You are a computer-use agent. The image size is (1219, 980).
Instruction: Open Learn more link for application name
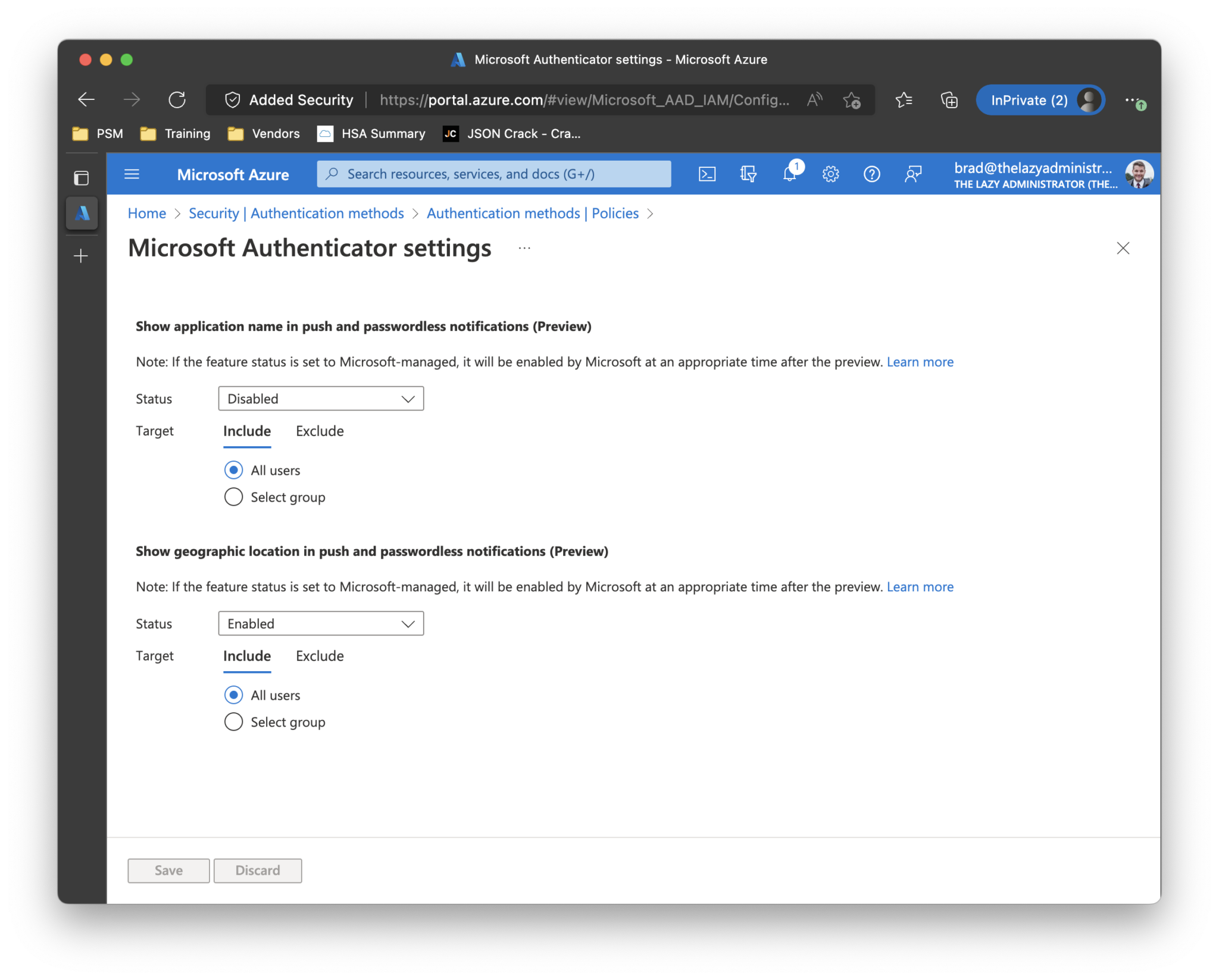click(920, 362)
